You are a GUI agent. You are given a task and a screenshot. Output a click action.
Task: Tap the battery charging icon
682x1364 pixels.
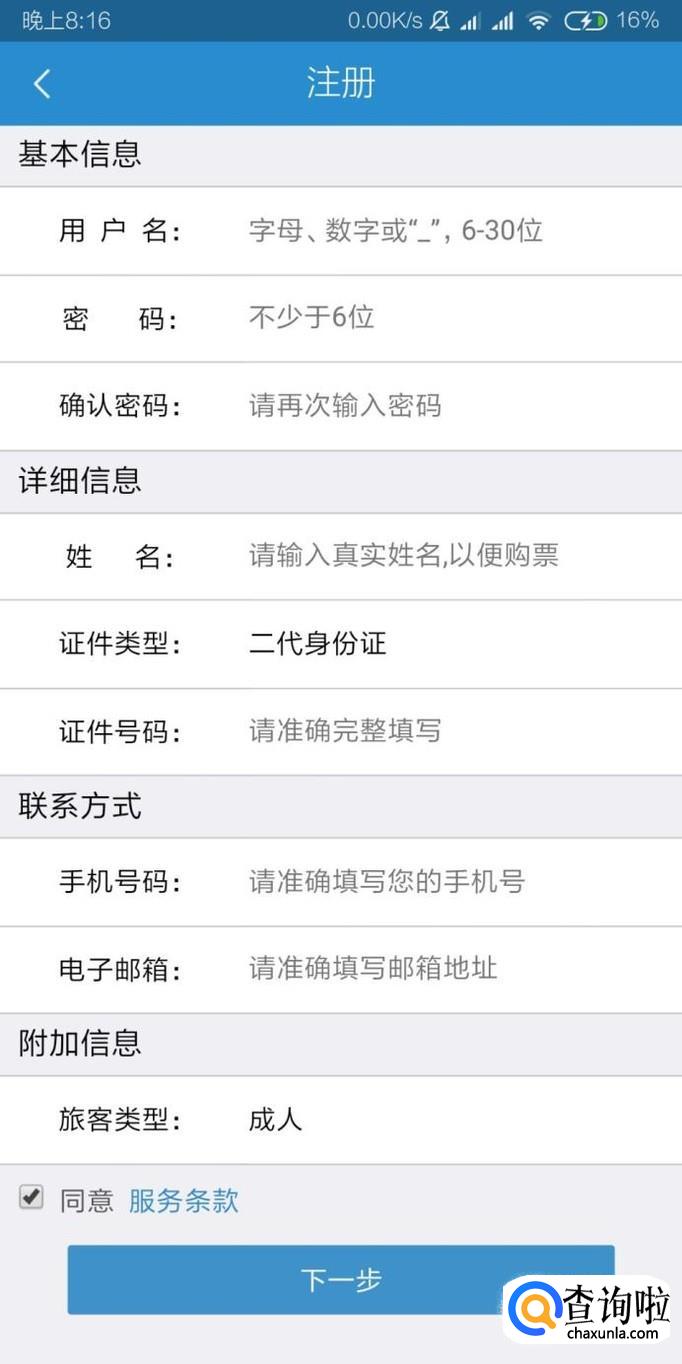click(x=585, y=21)
